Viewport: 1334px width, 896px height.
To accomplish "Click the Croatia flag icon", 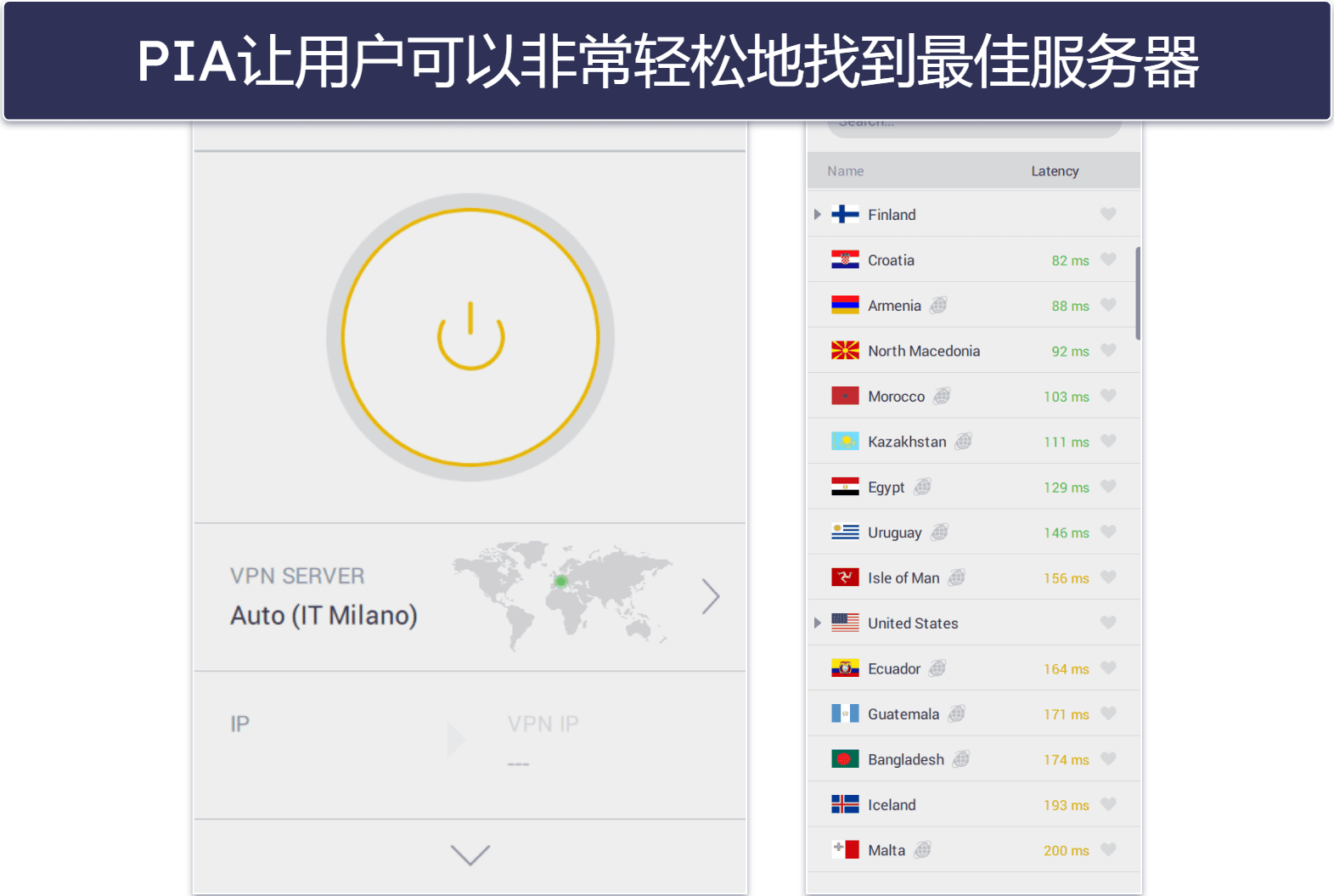I will (x=845, y=260).
